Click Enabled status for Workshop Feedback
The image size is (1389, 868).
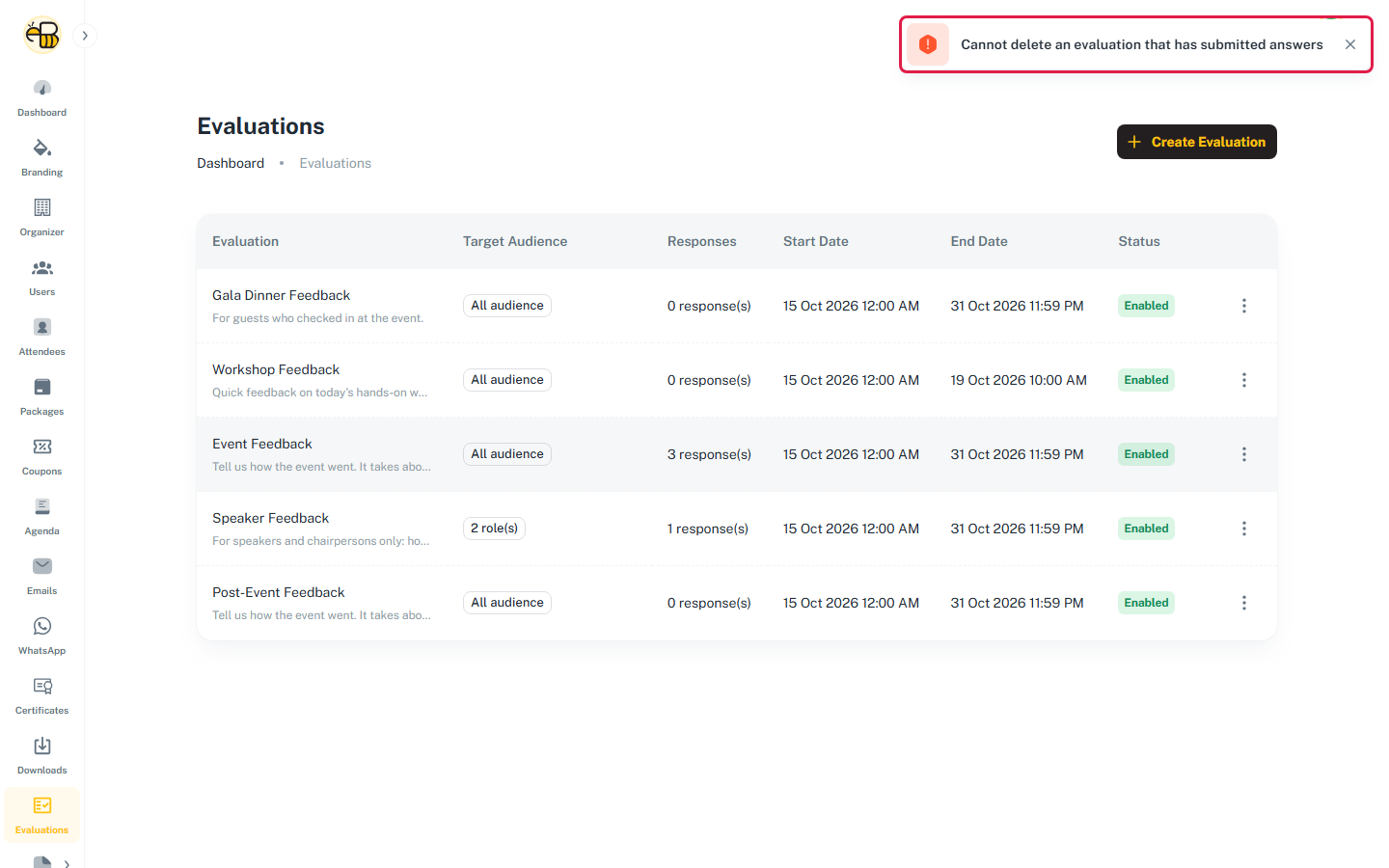point(1146,380)
